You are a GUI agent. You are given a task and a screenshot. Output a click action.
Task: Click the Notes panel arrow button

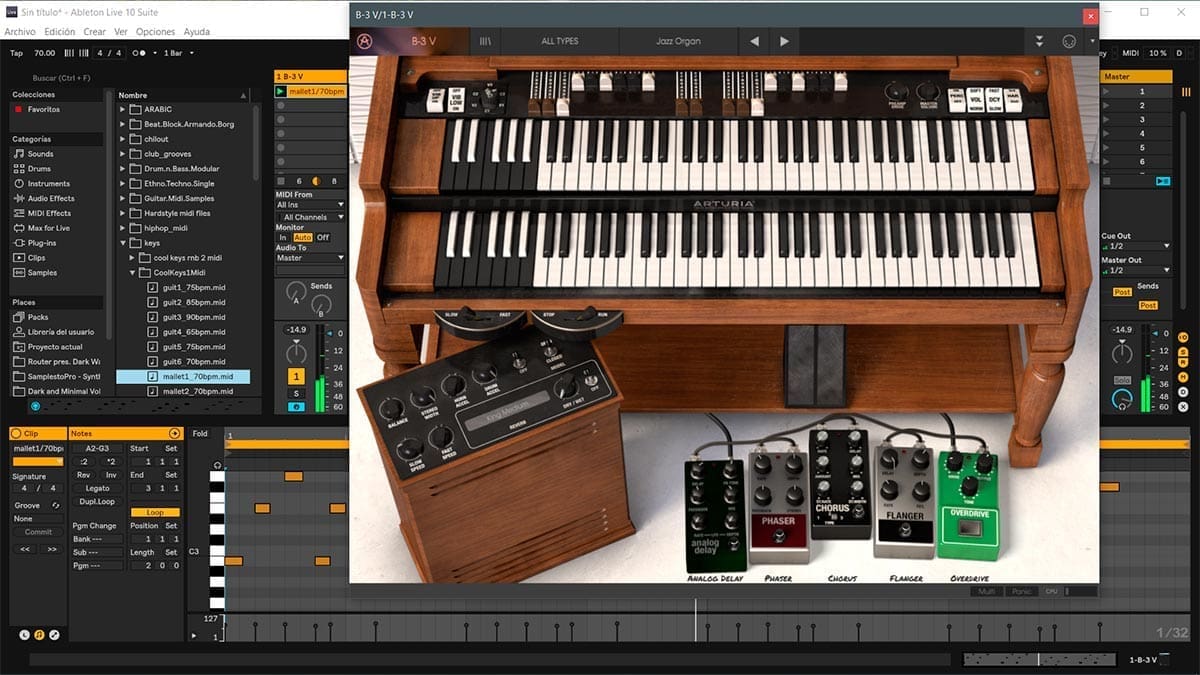[175, 433]
